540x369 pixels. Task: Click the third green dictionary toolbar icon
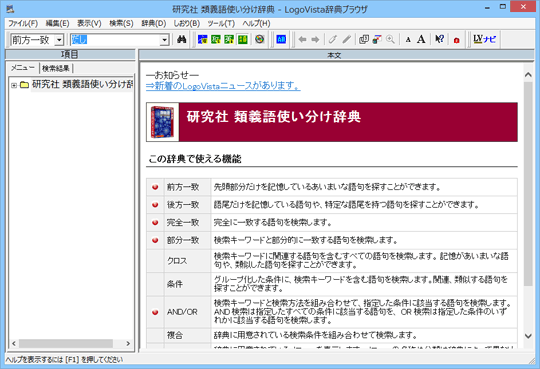242,39
